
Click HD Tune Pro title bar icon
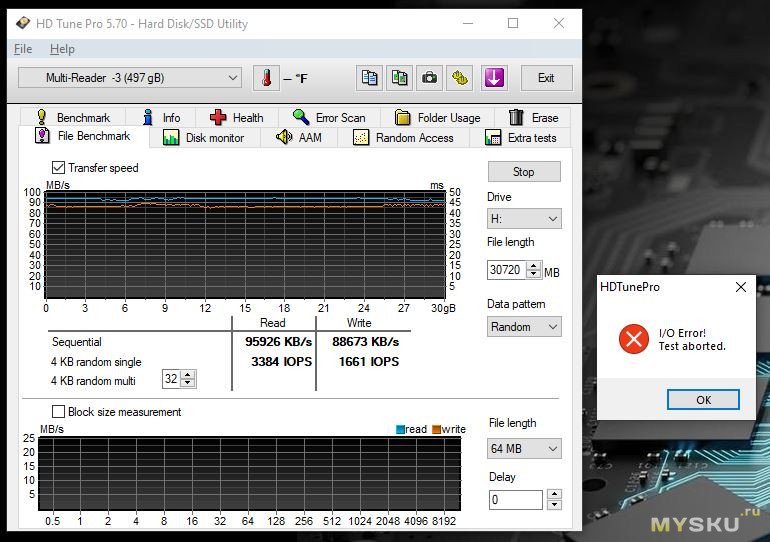23,23
